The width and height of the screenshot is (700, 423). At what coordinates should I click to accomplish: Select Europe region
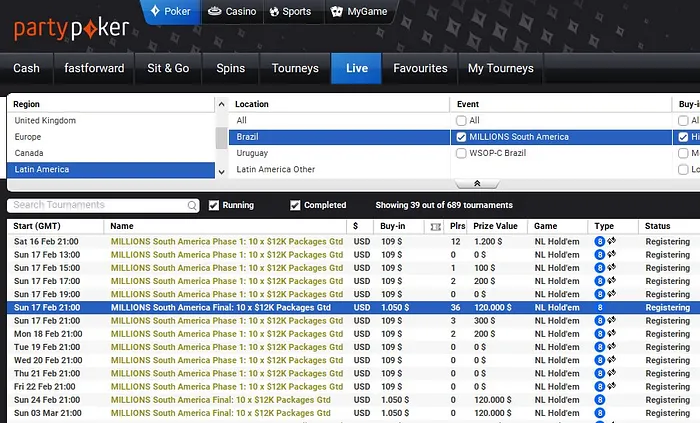pos(111,137)
